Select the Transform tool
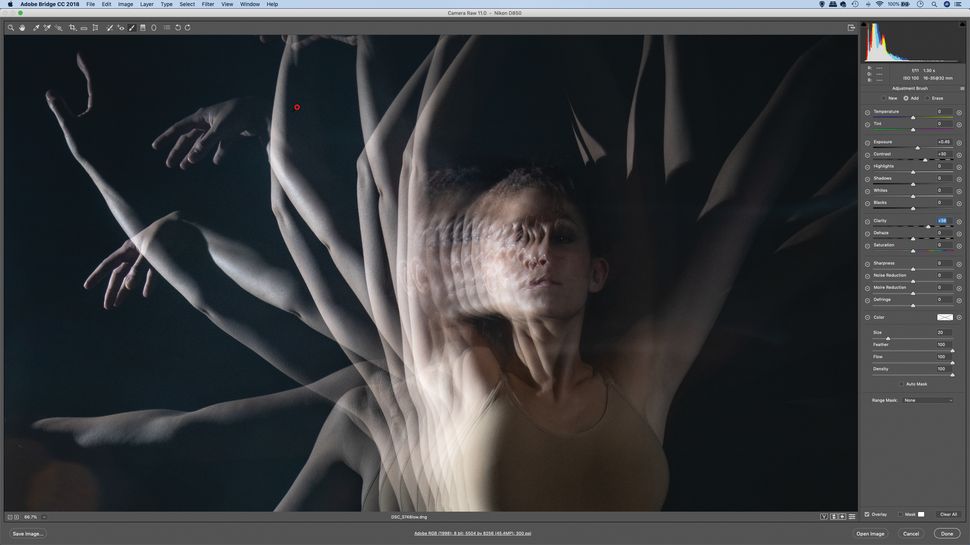 pyautogui.click(x=95, y=28)
